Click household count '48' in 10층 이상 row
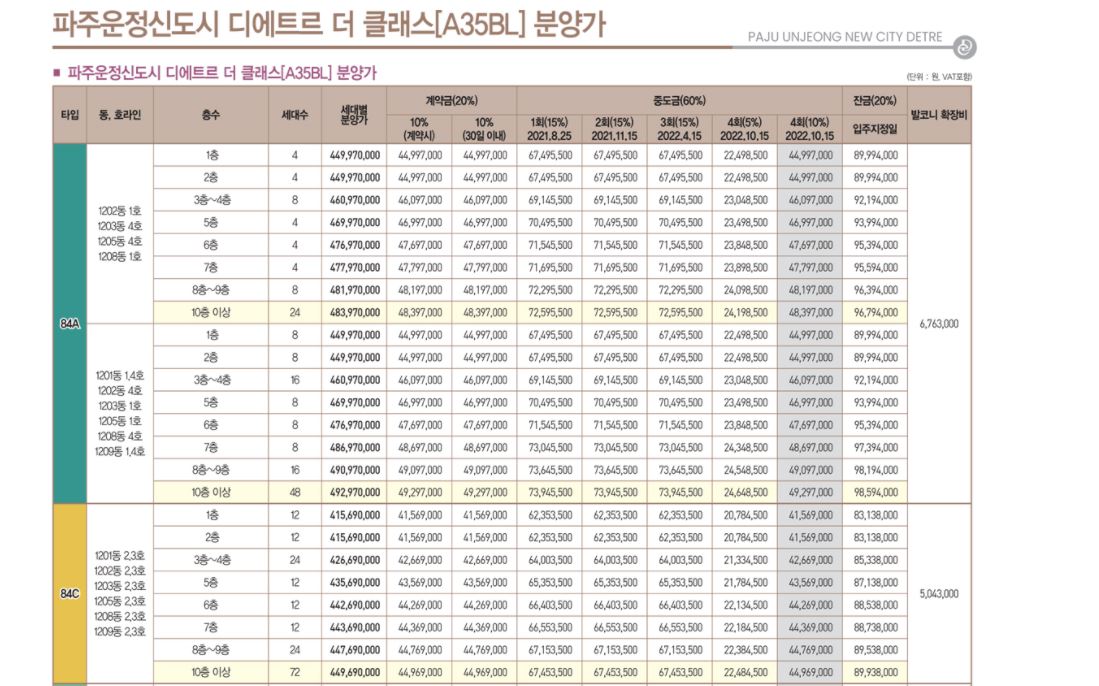This screenshot has height=686, width=1099. click(x=295, y=493)
